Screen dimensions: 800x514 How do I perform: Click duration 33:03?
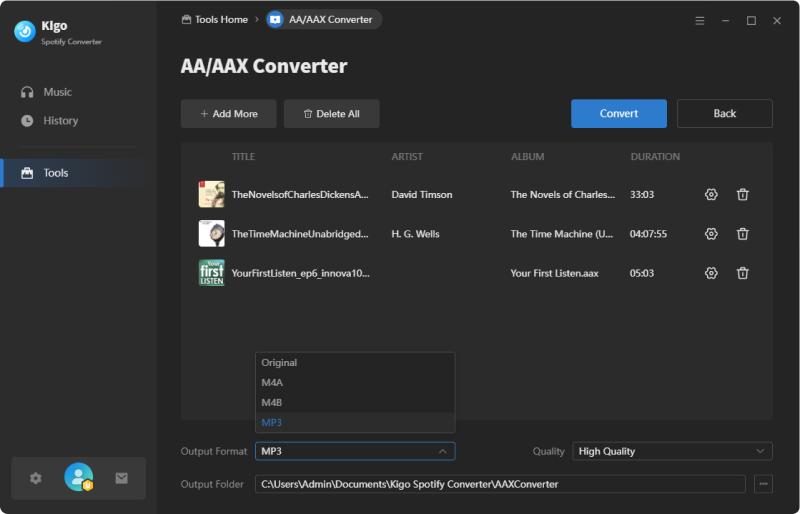[642, 194]
